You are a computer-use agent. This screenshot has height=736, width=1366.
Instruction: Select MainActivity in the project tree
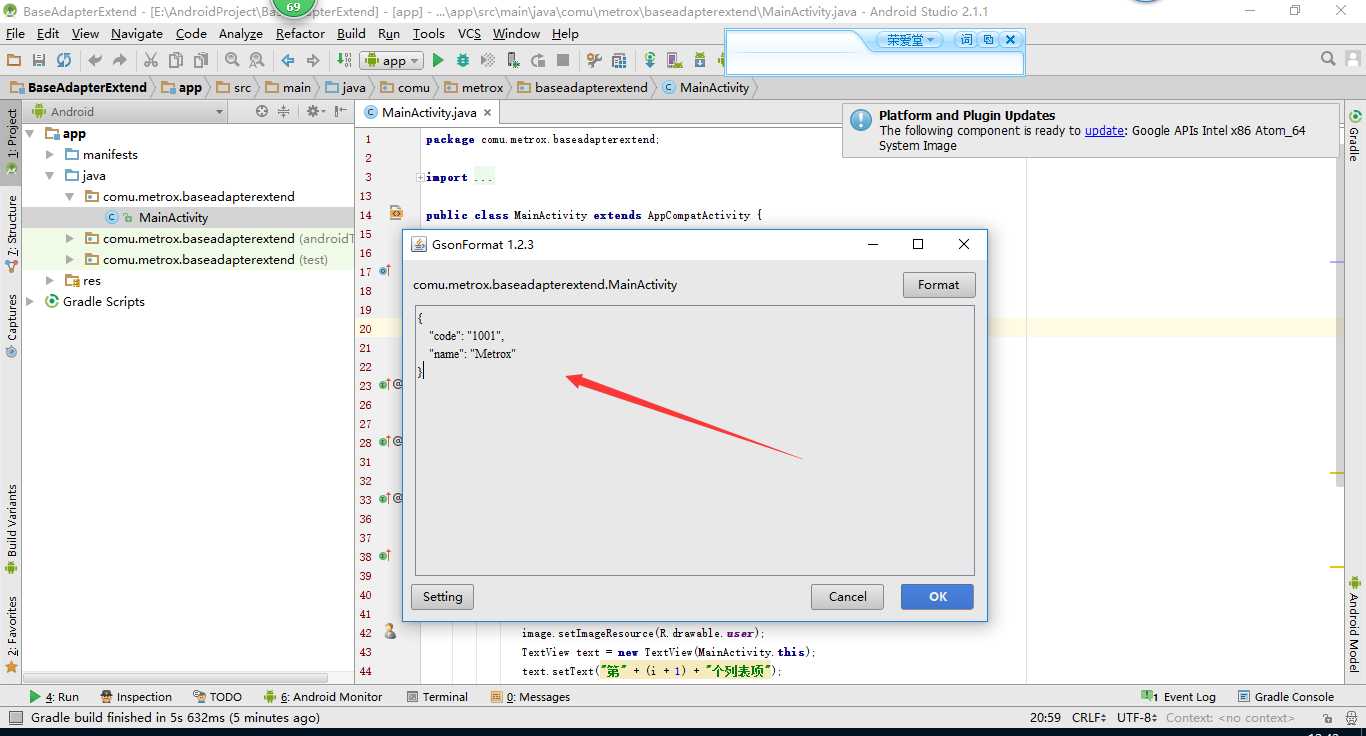pos(173,217)
